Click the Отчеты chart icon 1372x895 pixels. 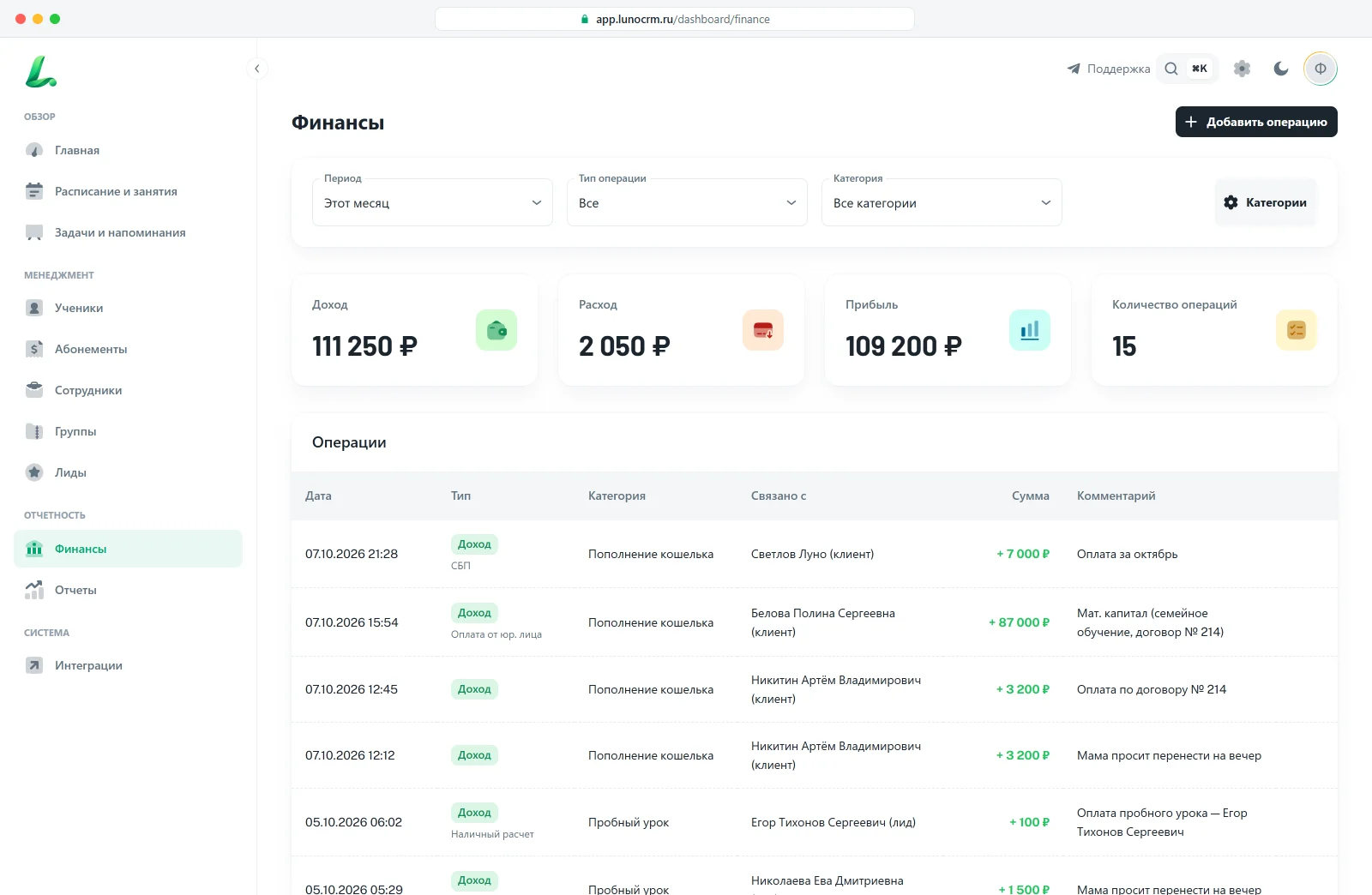point(34,590)
